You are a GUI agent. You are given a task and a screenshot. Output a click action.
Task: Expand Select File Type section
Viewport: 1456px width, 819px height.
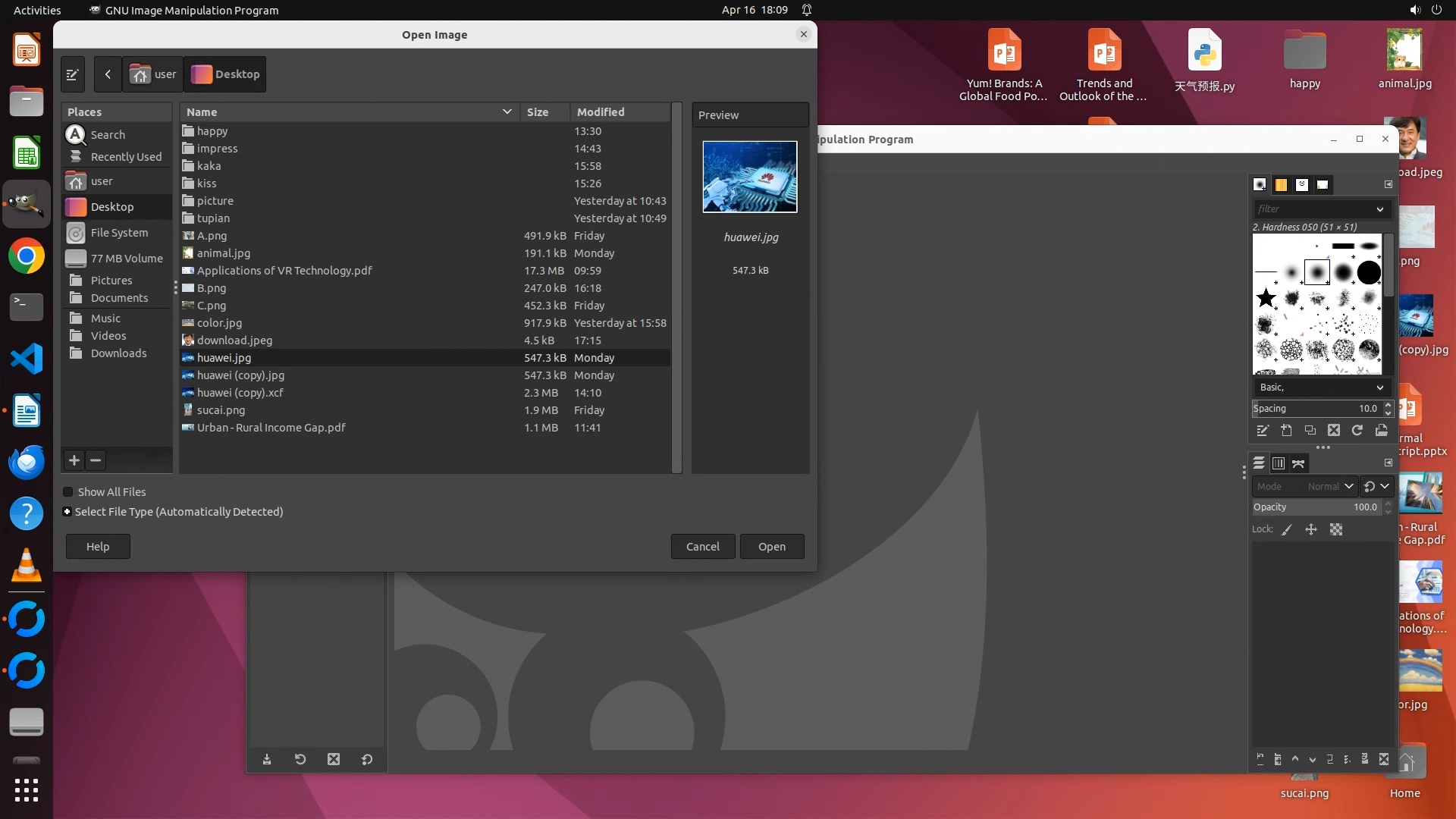(67, 512)
